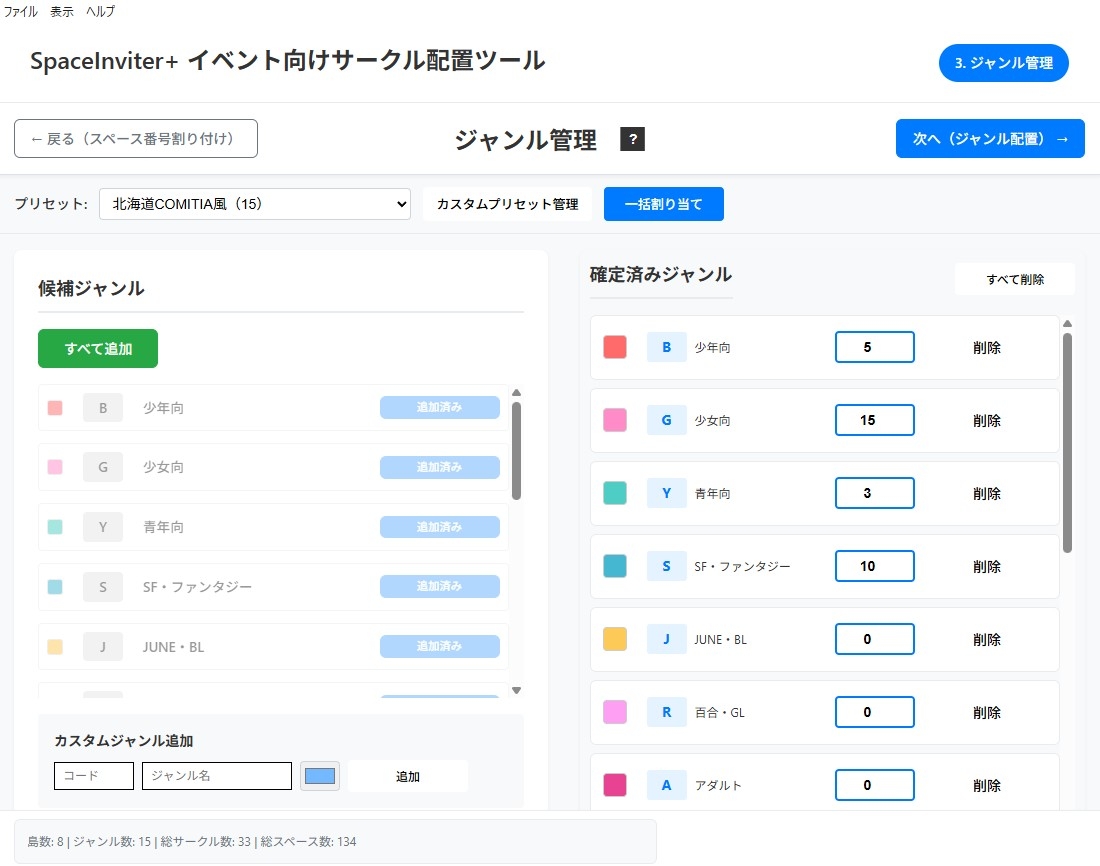Go to 次へ（ジャンル配置）
The height and width of the screenshot is (866, 1100).
pos(990,139)
